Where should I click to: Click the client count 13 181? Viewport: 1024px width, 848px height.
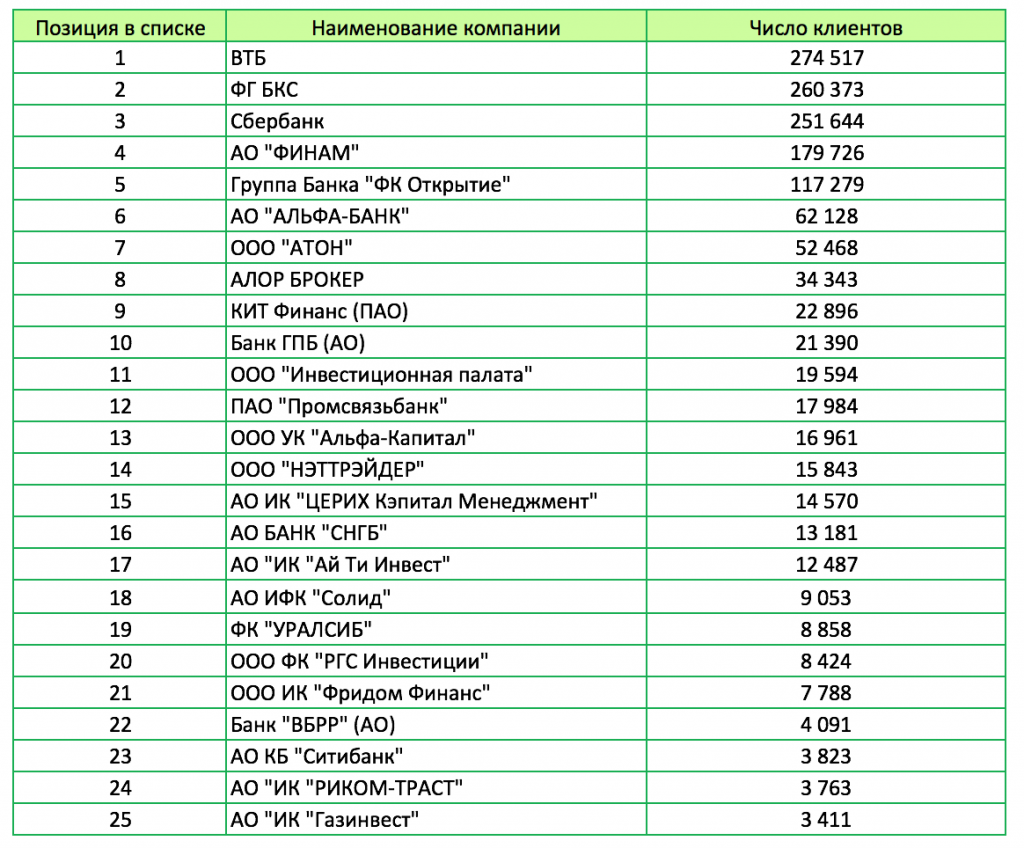[827, 533]
